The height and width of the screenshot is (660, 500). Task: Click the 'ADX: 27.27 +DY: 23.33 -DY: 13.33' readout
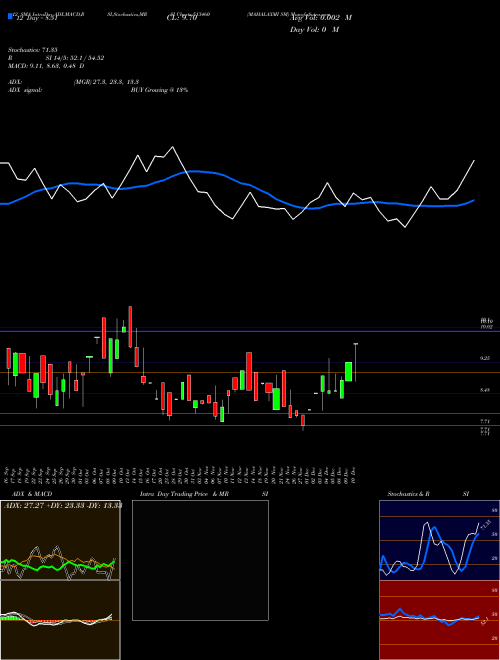coord(62,506)
